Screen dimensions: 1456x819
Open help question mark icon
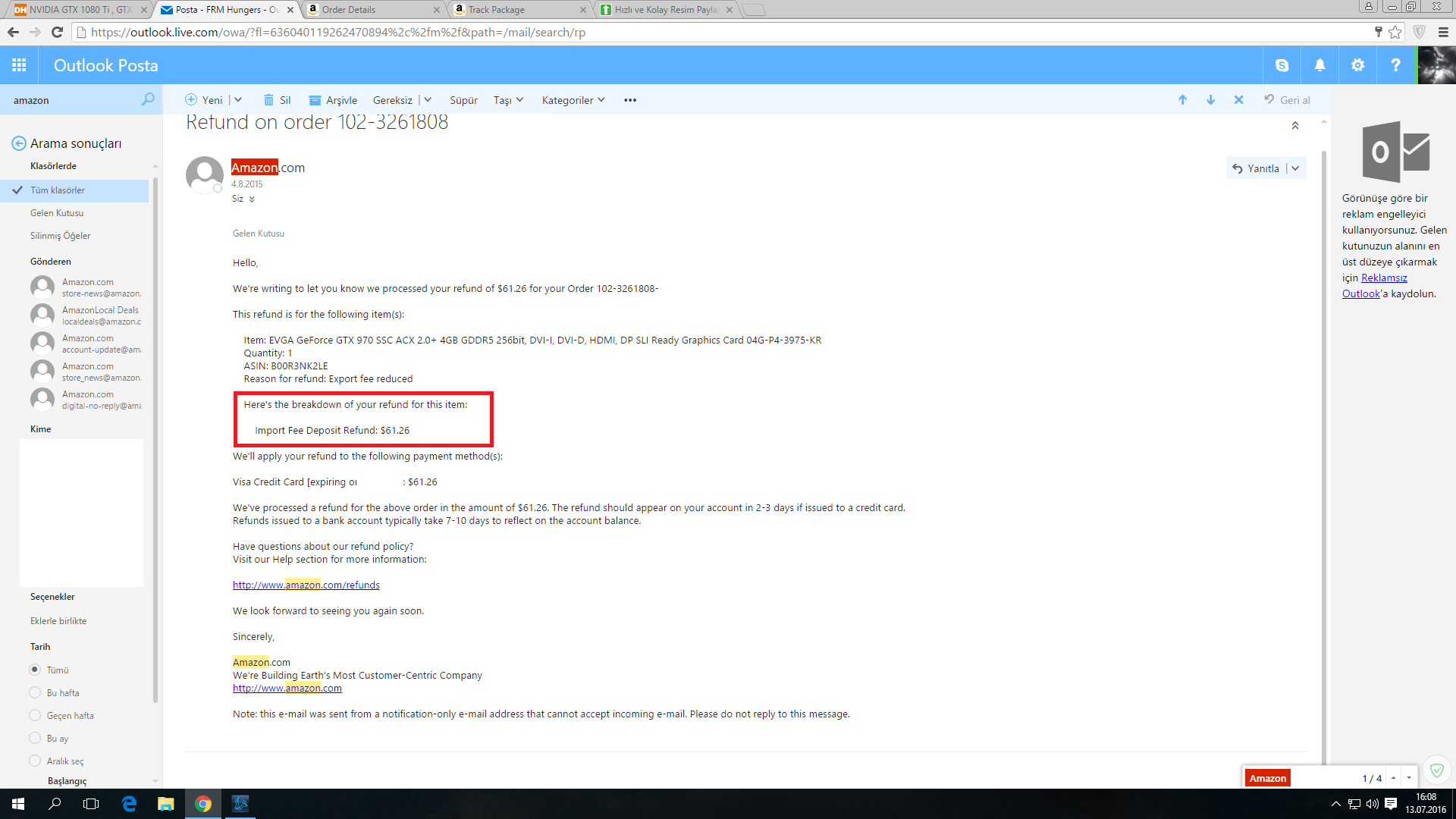(x=1395, y=65)
